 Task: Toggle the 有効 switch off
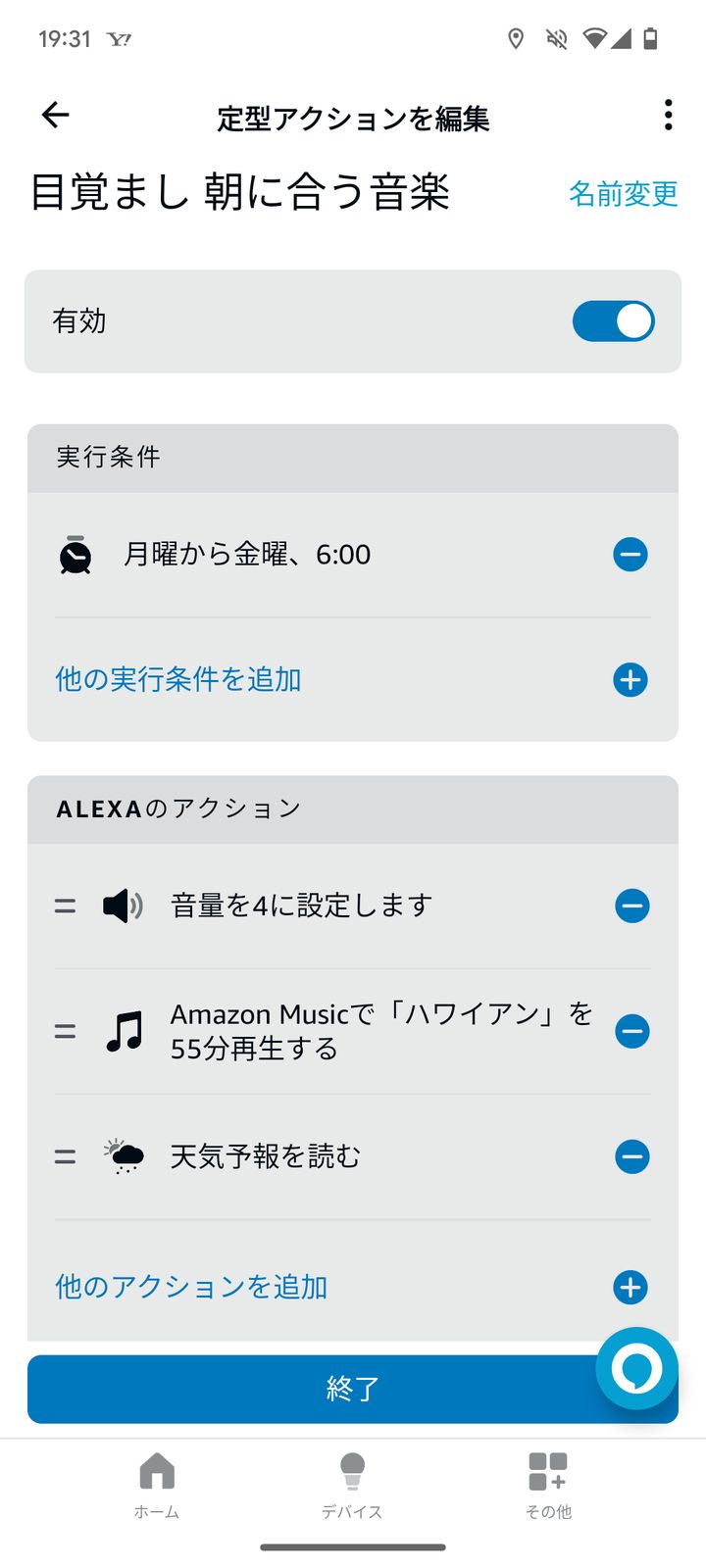click(x=613, y=321)
